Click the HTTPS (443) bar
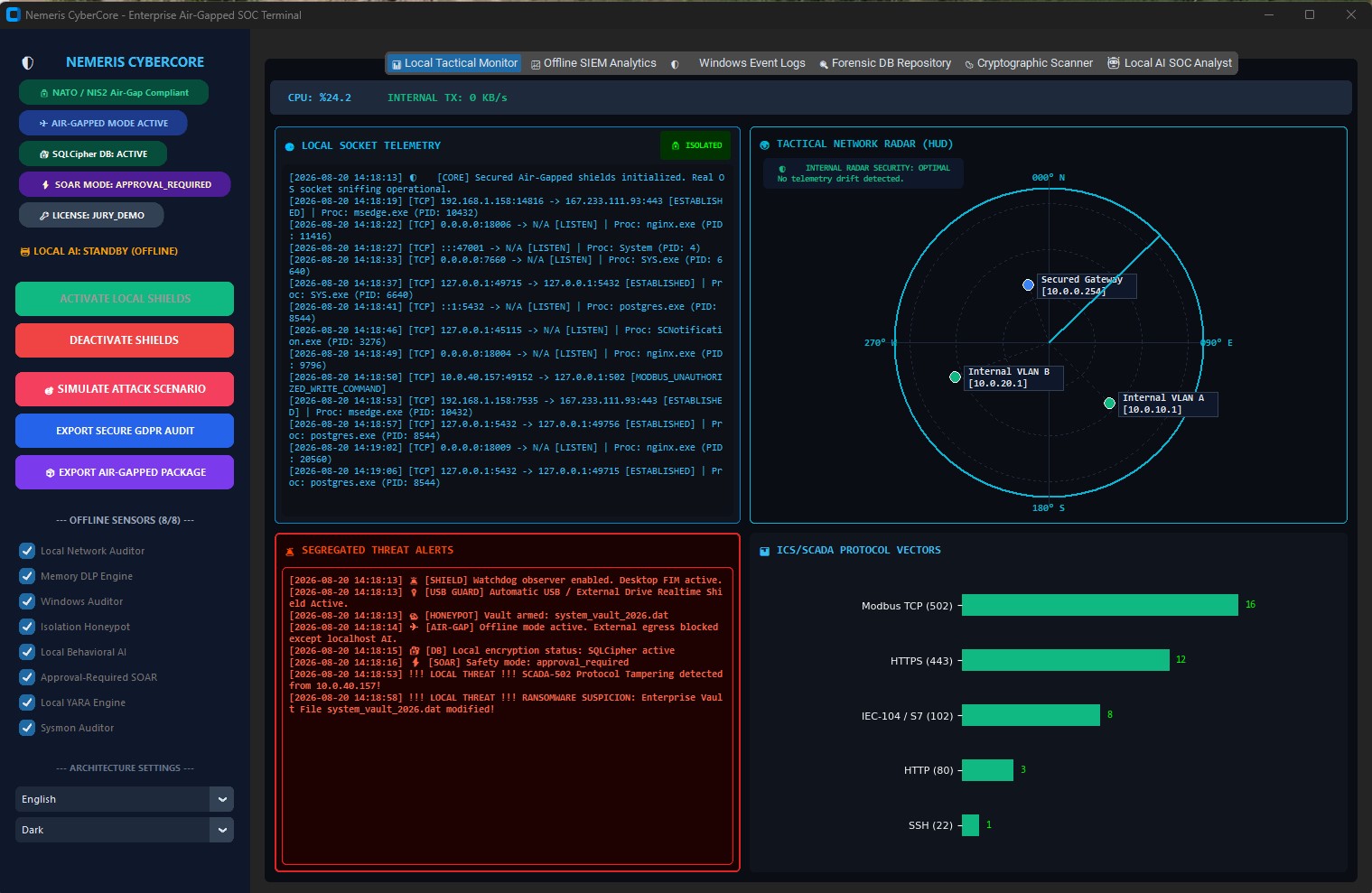Screen dimensions: 1372x893 1066,660
